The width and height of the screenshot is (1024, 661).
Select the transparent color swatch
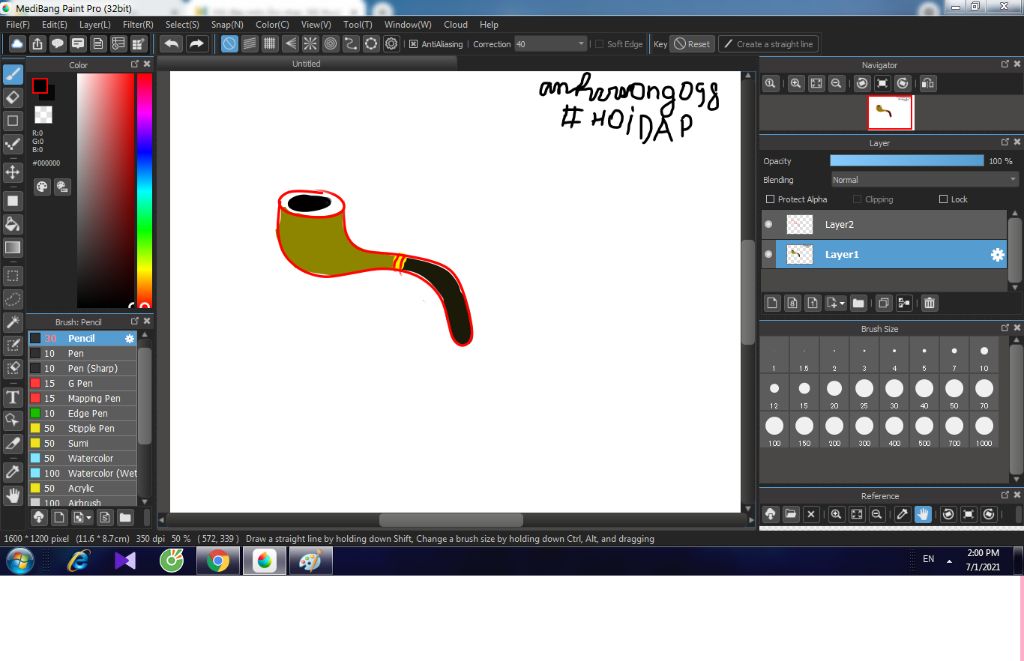43,114
